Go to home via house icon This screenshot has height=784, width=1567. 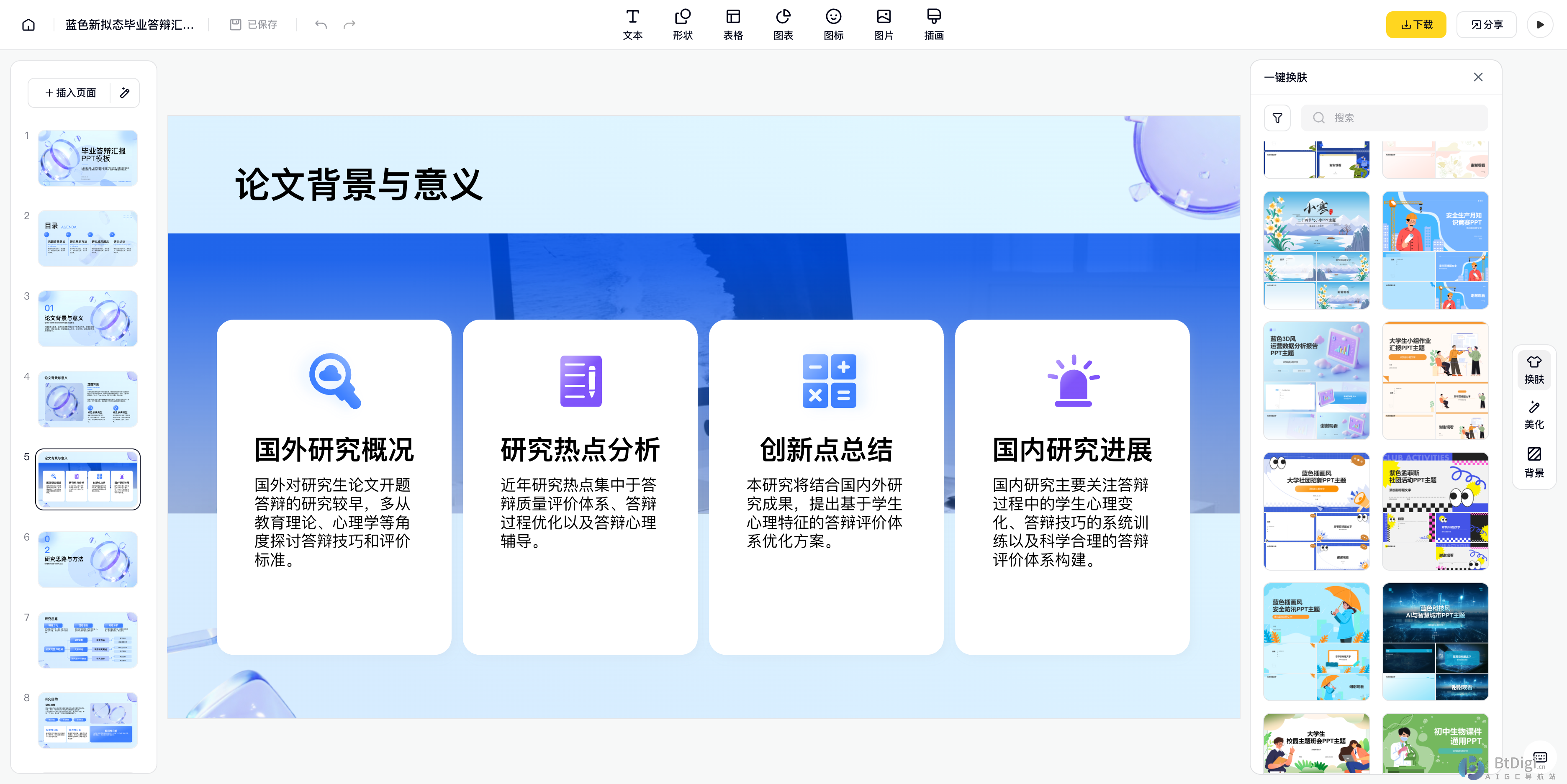pyautogui.click(x=28, y=24)
